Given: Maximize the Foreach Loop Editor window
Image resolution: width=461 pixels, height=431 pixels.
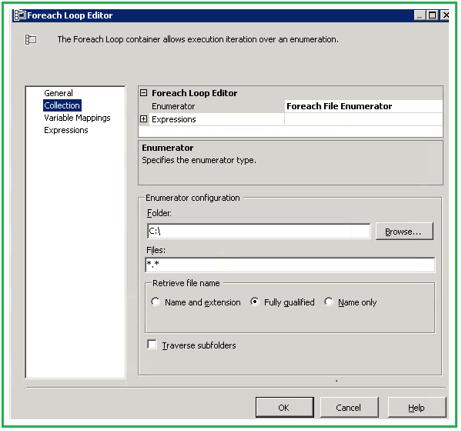Looking at the screenshot, I should click(432, 15).
